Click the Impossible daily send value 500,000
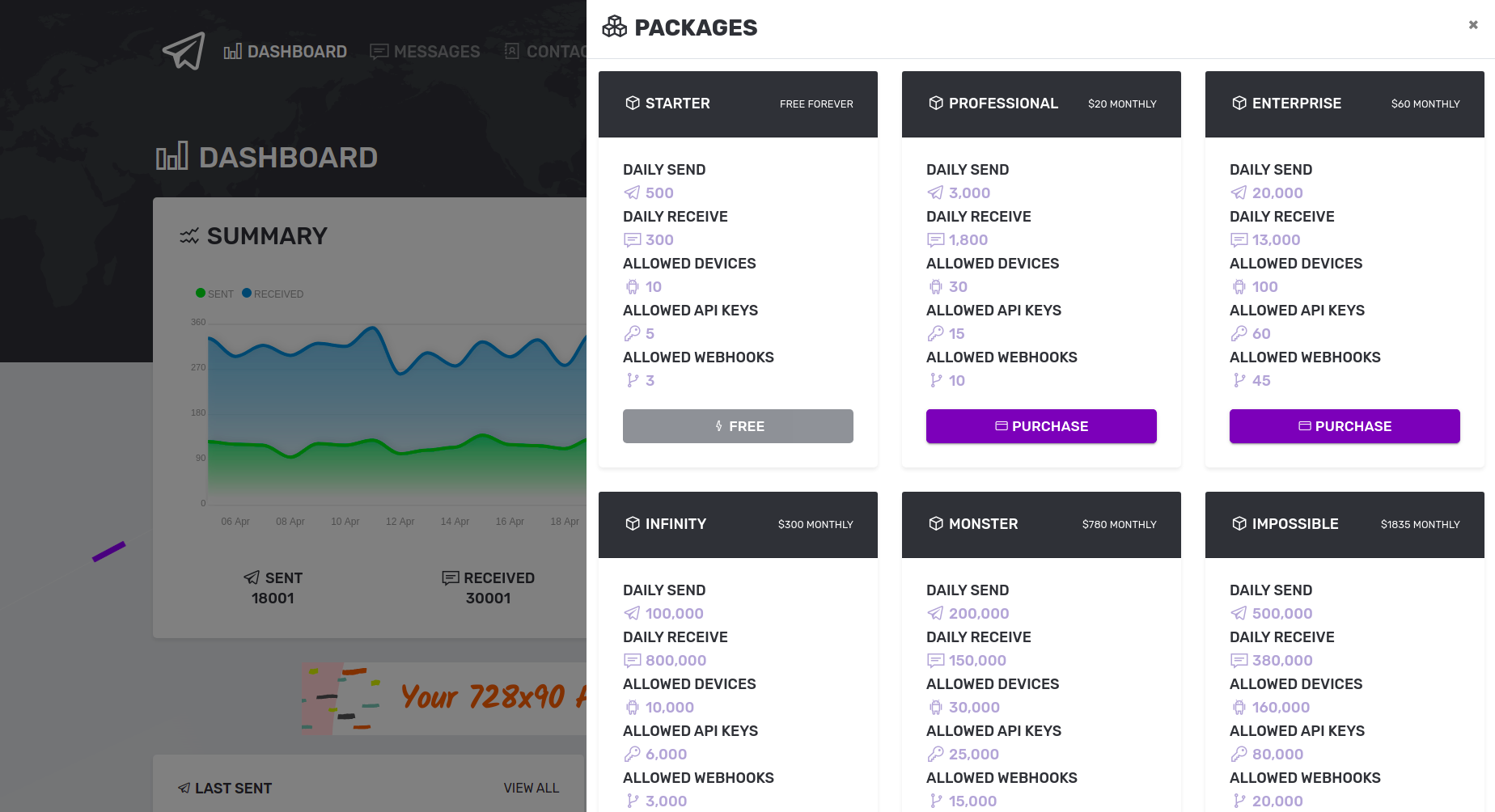1495x812 pixels. pyautogui.click(x=1282, y=614)
